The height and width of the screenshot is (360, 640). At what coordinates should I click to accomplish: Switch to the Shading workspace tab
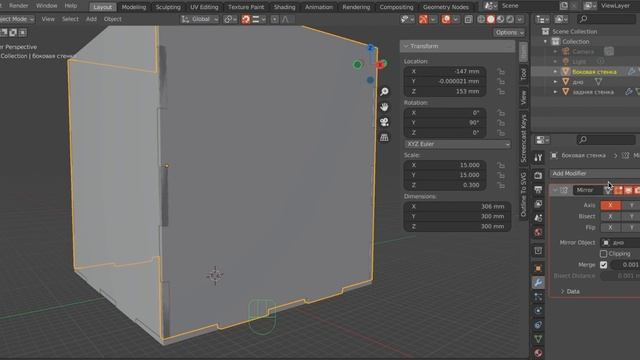coord(284,7)
